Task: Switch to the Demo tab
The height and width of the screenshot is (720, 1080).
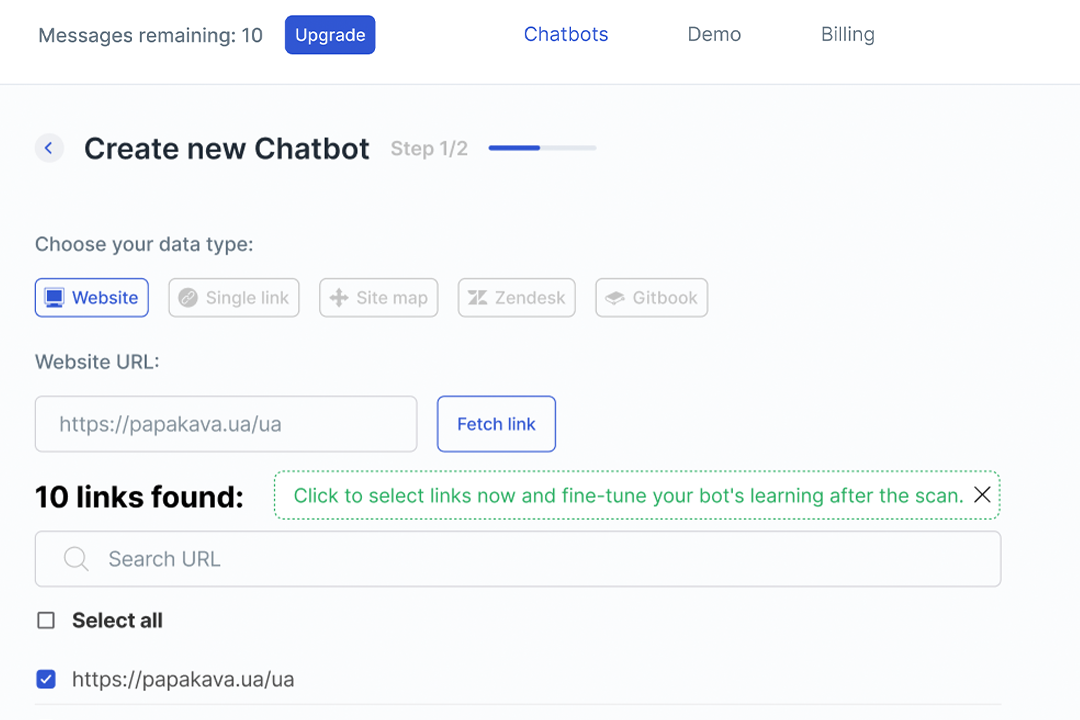Action: 714,34
